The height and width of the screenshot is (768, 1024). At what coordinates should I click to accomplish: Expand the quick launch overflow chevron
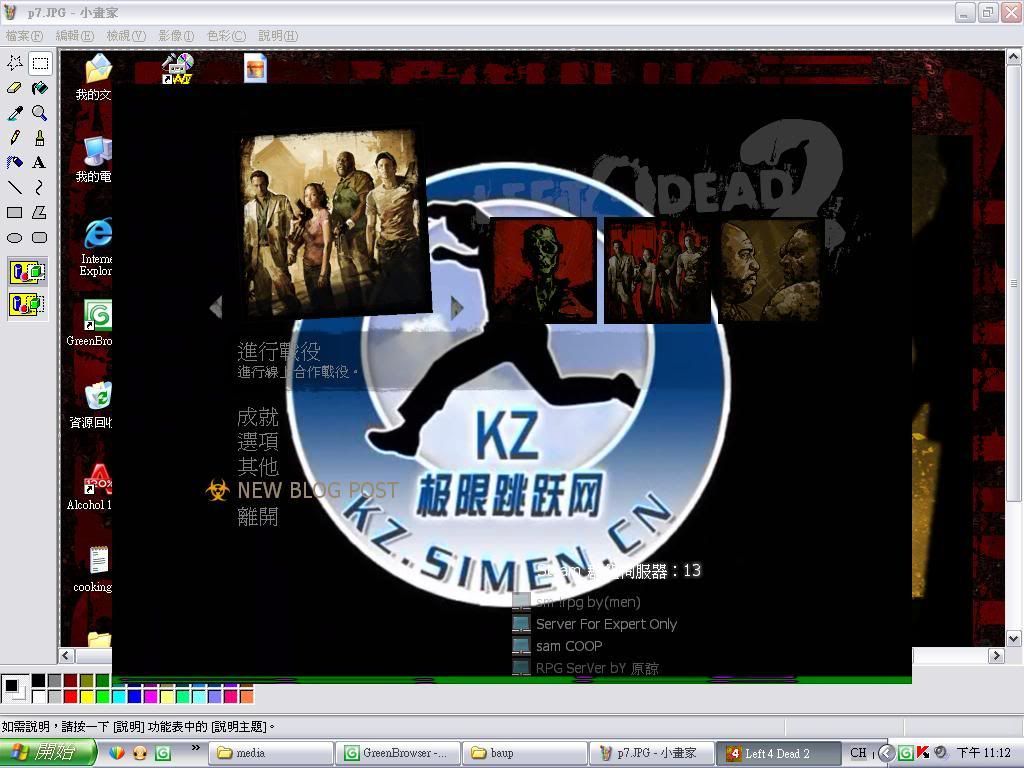[195, 748]
